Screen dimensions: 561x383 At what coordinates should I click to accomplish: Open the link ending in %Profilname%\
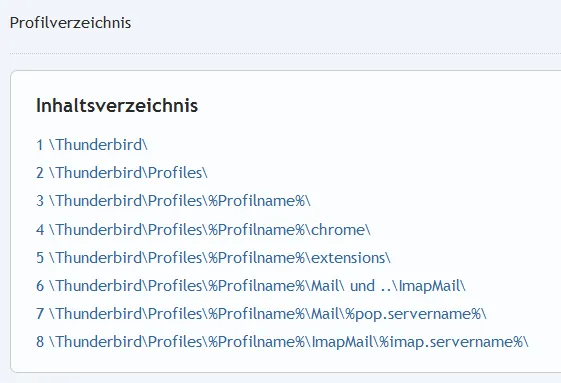point(173,201)
